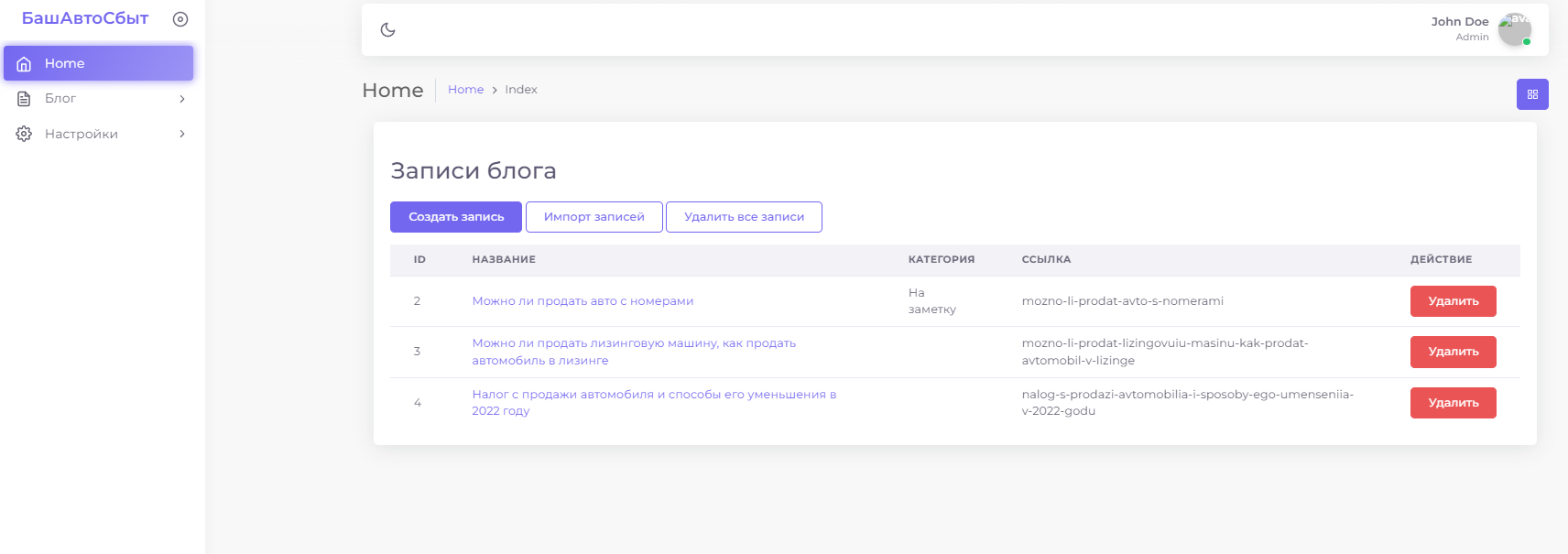The image size is (1568, 554).
Task: Click the grid icon button at top right
Action: coord(1532,94)
